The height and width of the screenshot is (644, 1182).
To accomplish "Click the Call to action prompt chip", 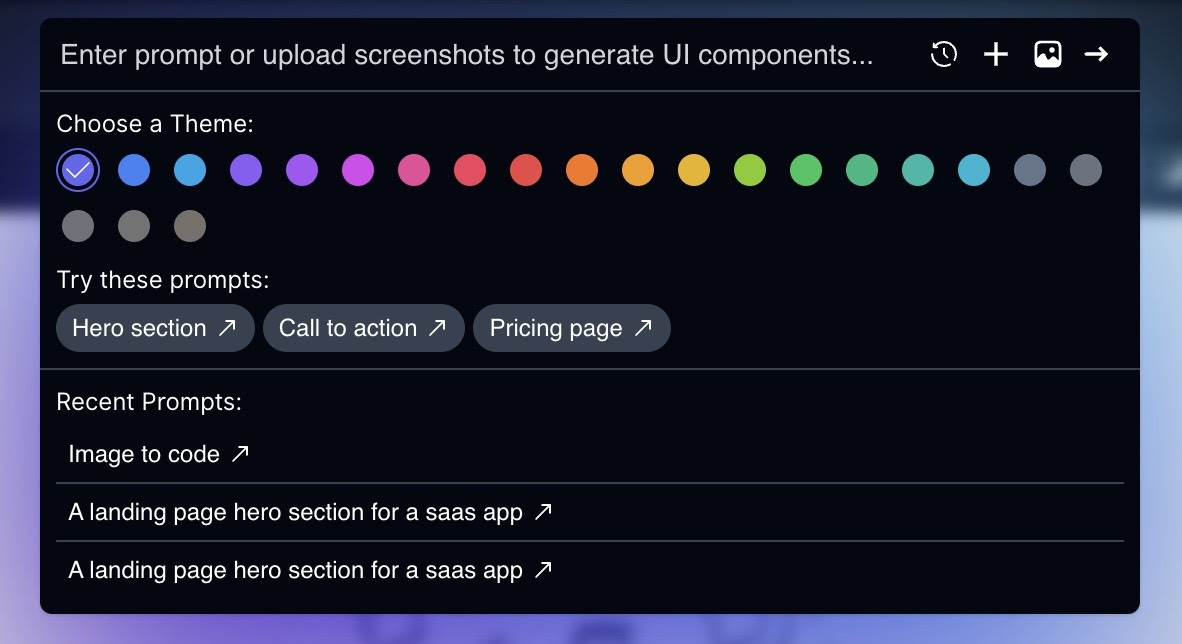I will coord(363,328).
